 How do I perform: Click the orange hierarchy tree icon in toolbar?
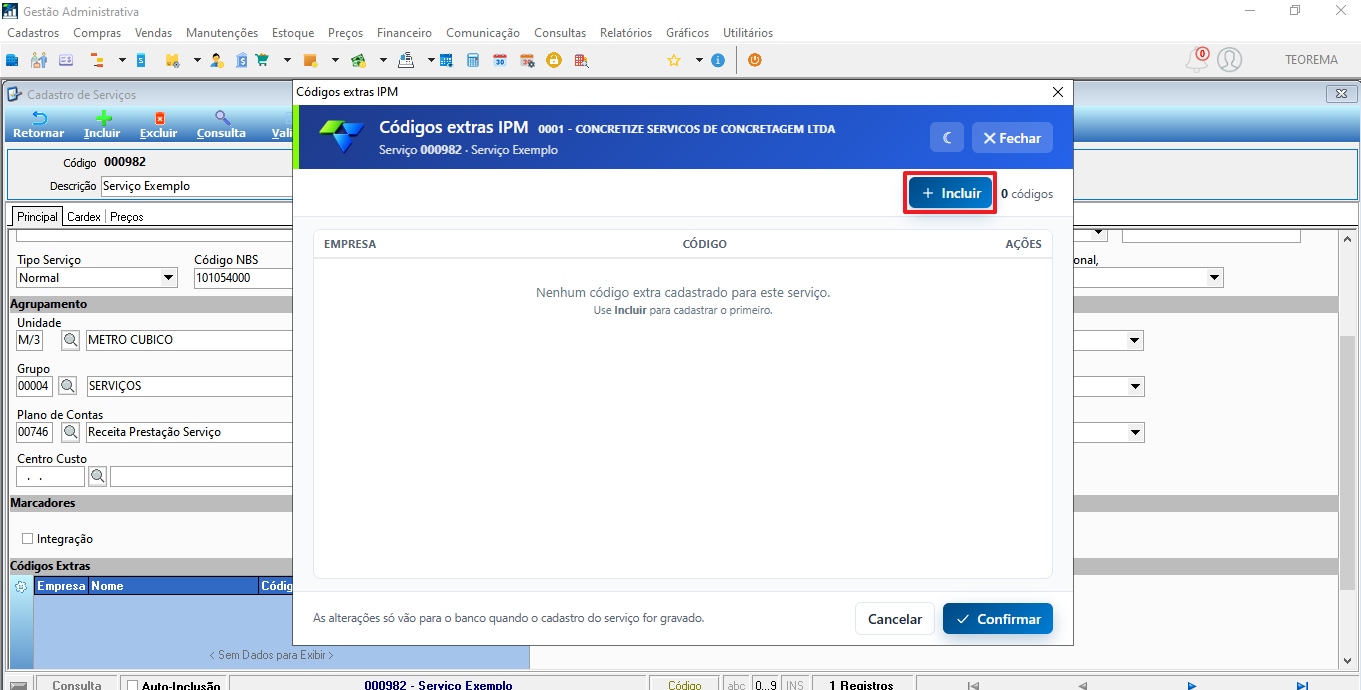pos(97,60)
